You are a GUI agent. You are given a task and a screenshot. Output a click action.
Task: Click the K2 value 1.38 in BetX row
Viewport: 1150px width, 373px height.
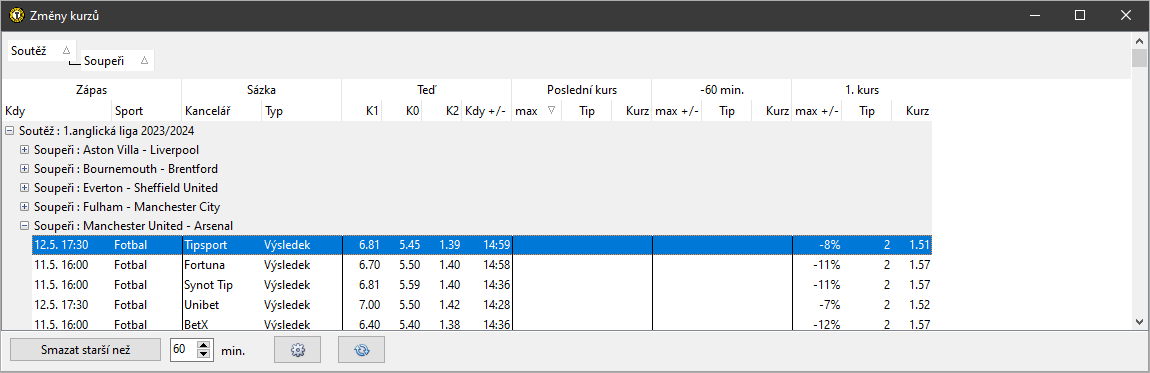click(449, 324)
